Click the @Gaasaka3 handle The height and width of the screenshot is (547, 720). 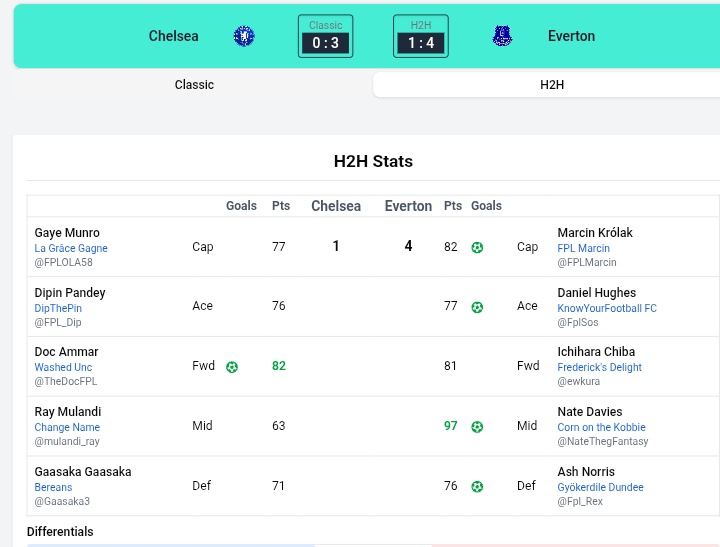[62, 501]
